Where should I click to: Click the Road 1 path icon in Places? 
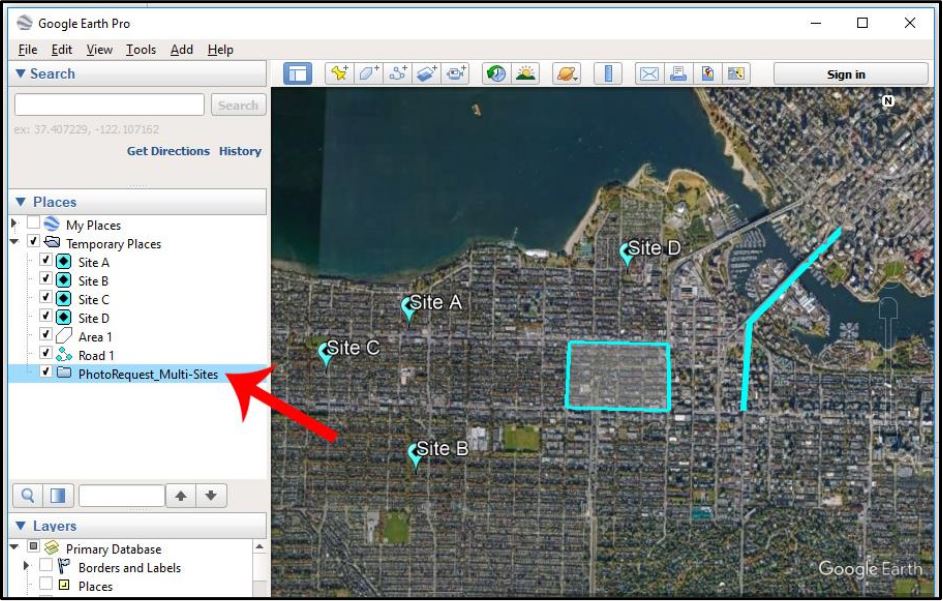(x=64, y=355)
